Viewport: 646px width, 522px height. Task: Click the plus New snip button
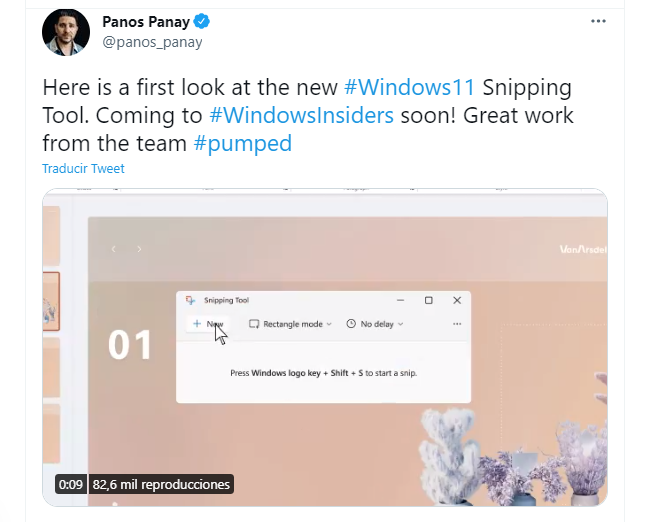point(208,324)
